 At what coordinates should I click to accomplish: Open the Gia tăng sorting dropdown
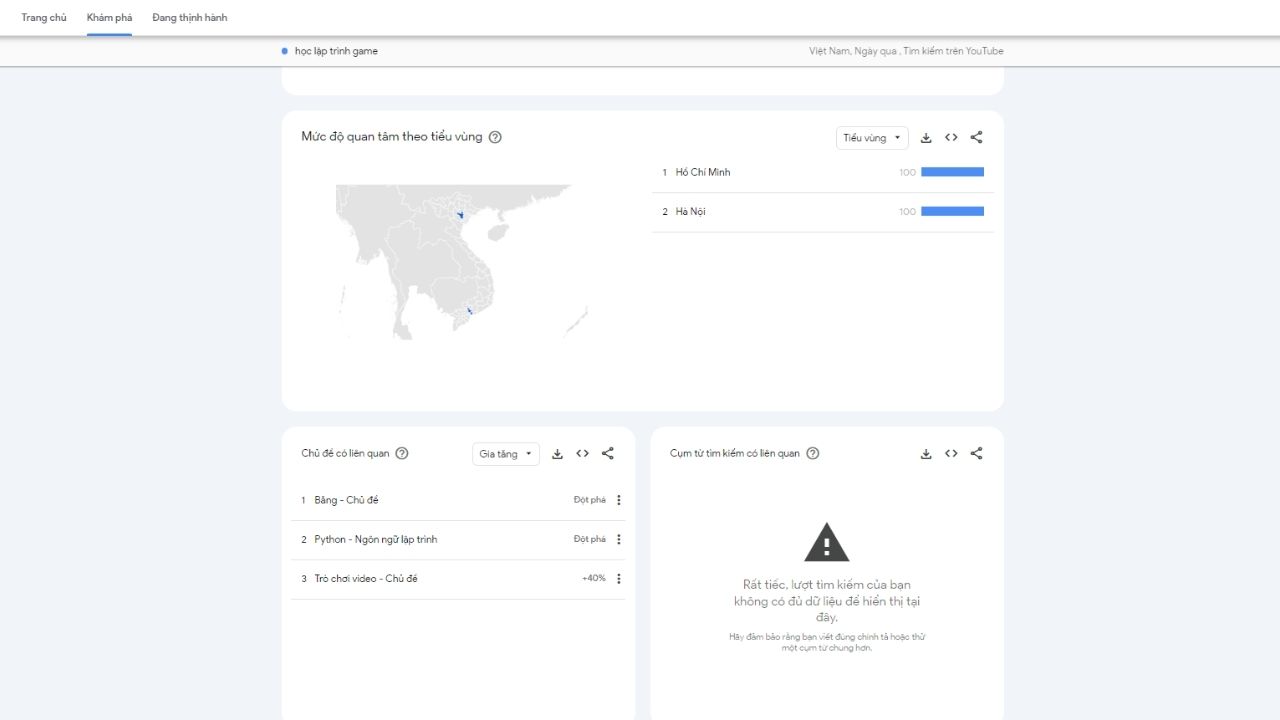point(505,453)
